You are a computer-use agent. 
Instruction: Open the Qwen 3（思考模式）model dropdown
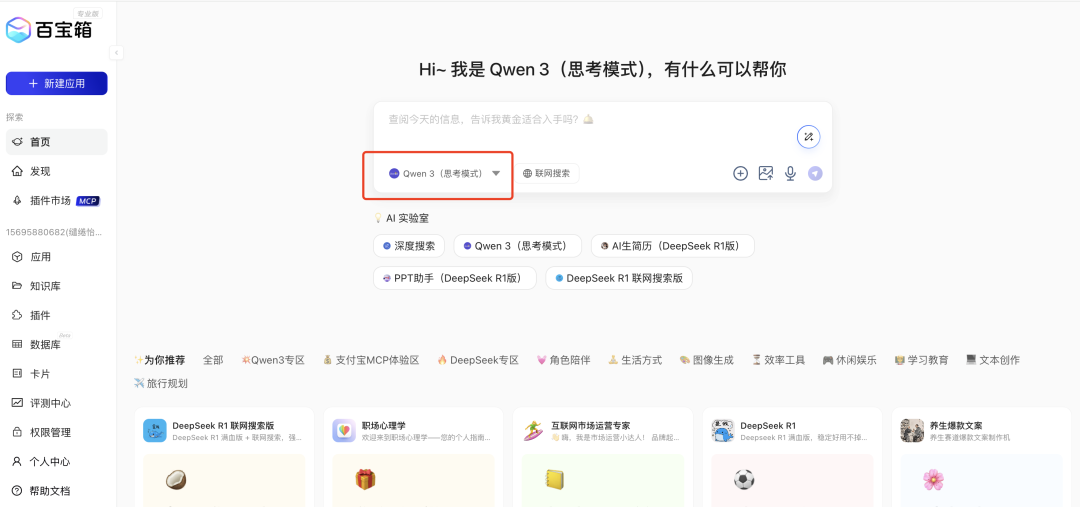[444, 174]
